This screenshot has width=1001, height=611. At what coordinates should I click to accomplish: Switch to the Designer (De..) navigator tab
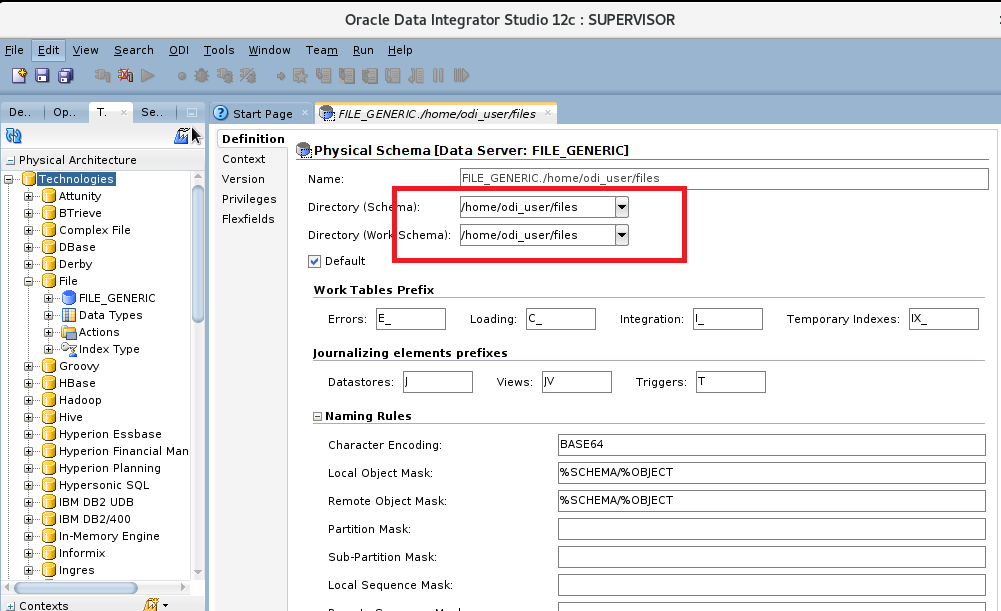point(20,112)
